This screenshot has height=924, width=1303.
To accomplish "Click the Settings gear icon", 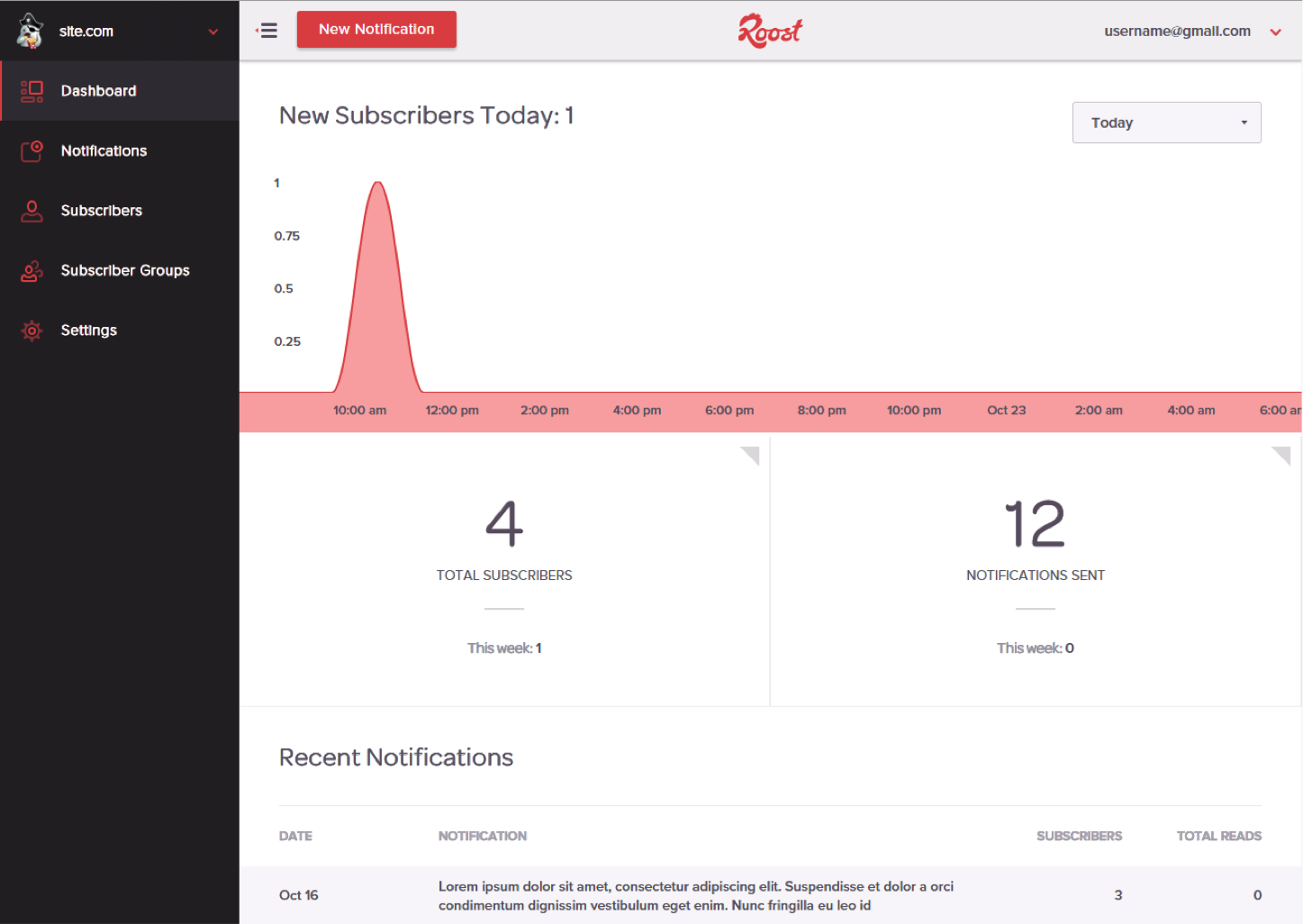I will point(32,331).
